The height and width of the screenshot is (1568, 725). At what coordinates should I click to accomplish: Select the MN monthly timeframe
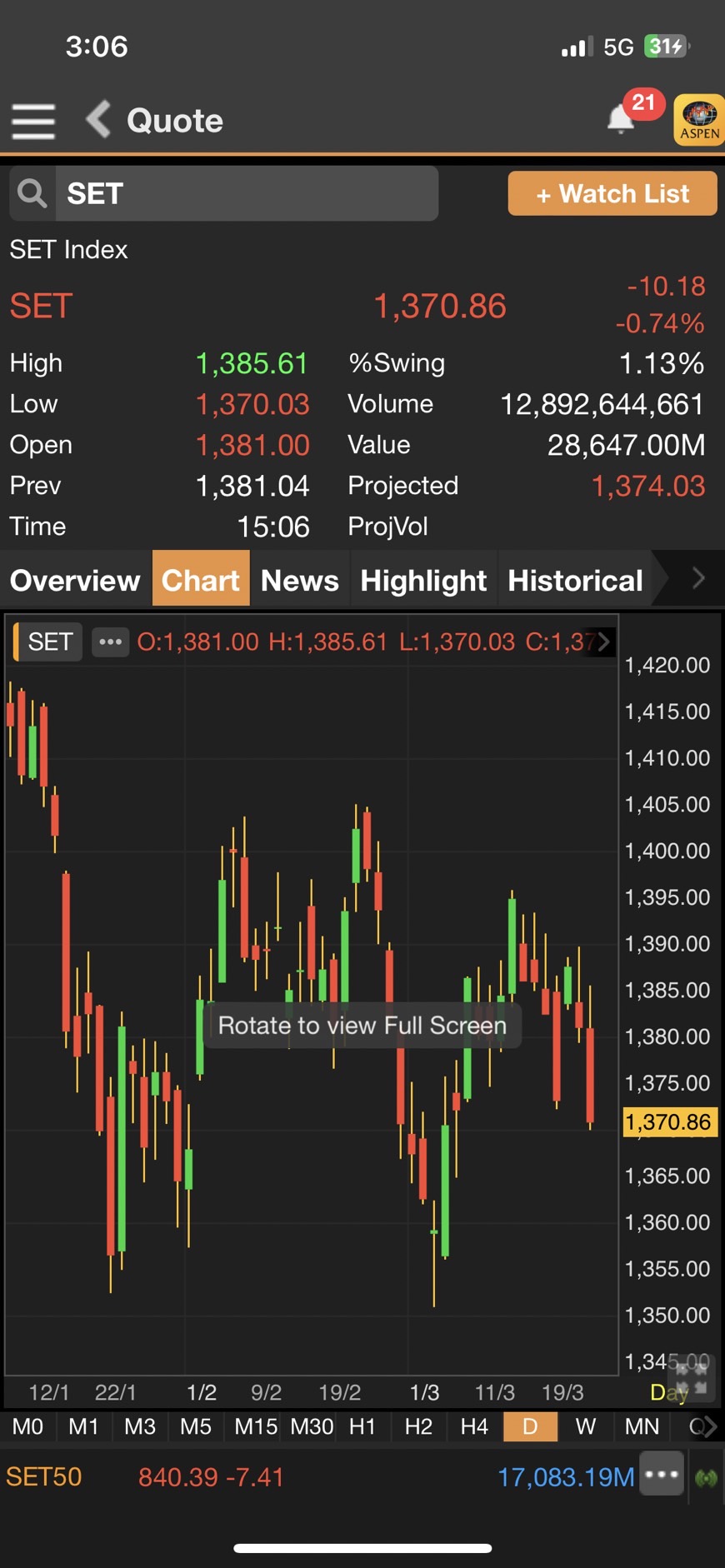pos(642,1426)
